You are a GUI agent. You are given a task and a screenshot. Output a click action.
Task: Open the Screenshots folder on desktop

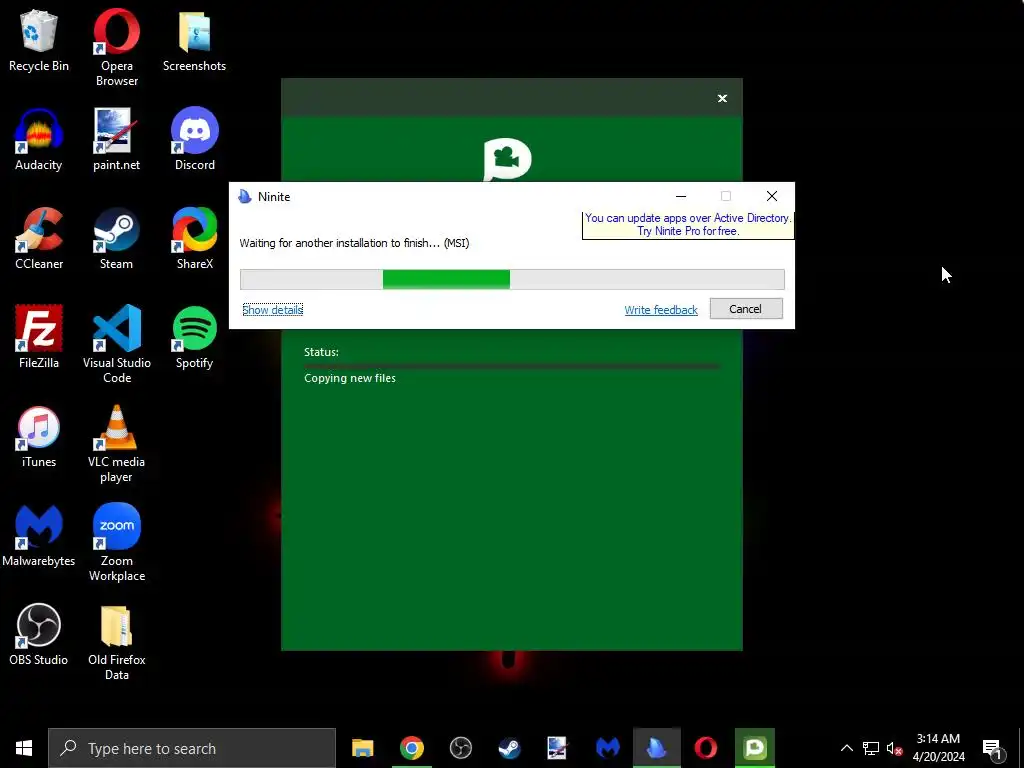click(194, 40)
